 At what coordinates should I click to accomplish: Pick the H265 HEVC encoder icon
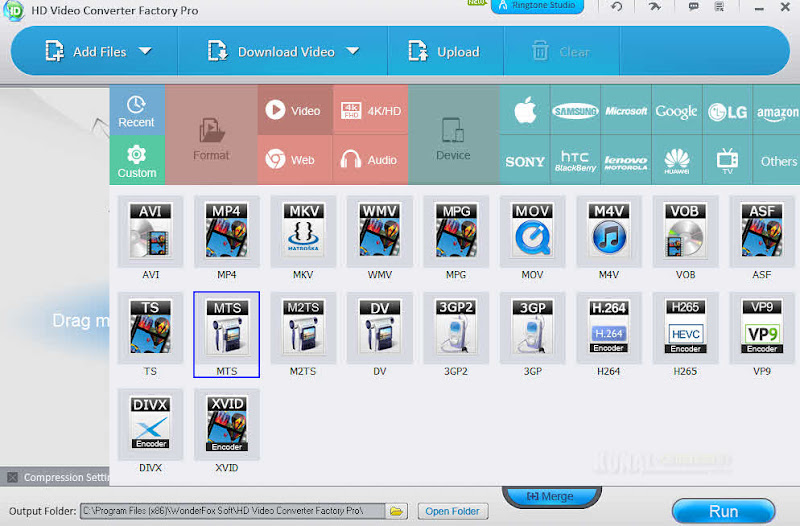click(x=685, y=328)
